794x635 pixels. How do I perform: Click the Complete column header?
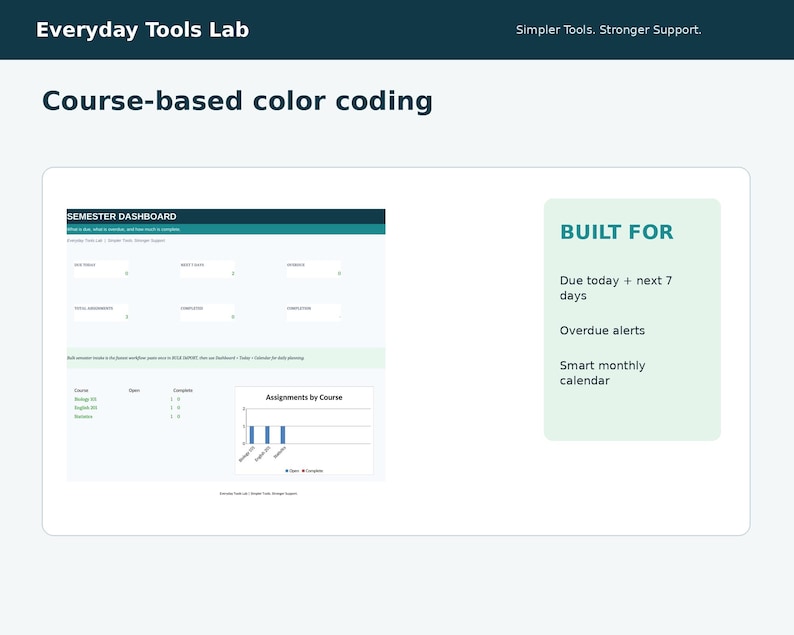[183, 390]
